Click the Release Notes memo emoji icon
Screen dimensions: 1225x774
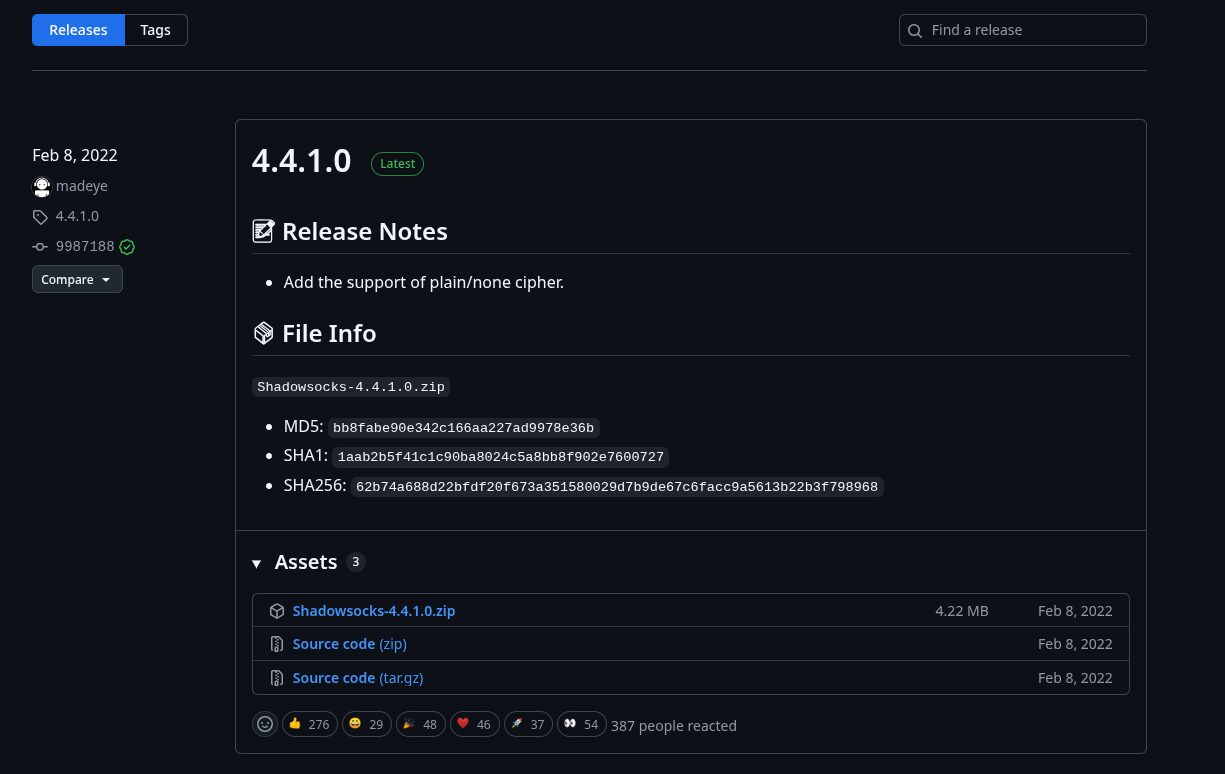[263, 231]
